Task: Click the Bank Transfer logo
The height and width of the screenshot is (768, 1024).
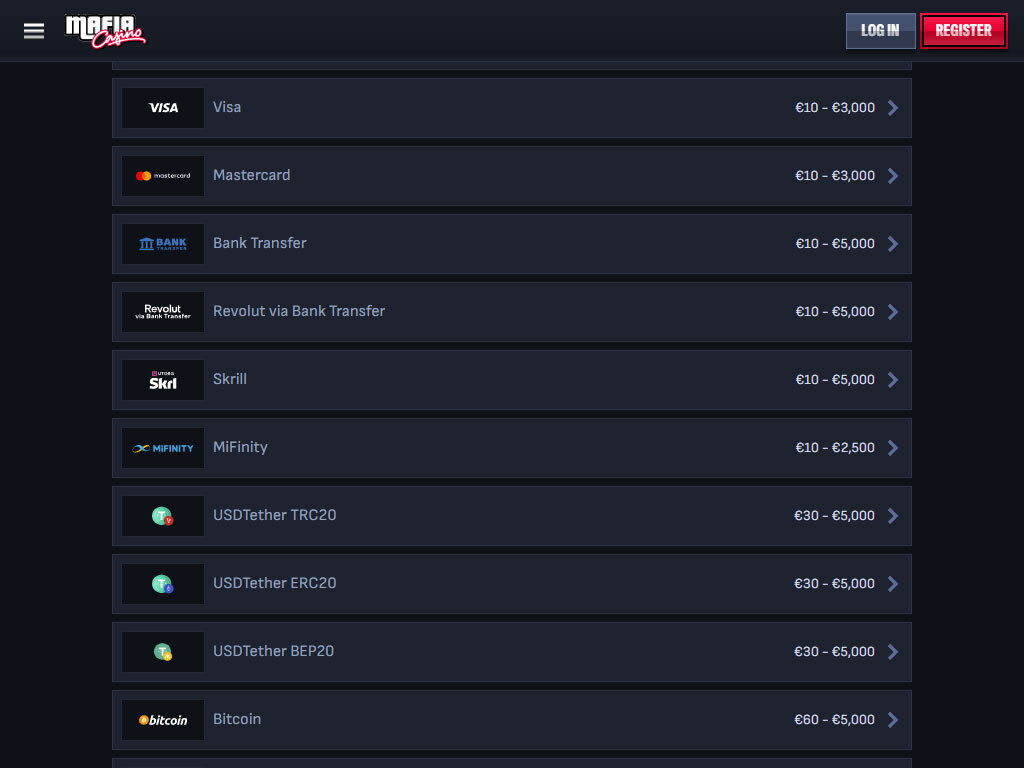Action: 163,244
